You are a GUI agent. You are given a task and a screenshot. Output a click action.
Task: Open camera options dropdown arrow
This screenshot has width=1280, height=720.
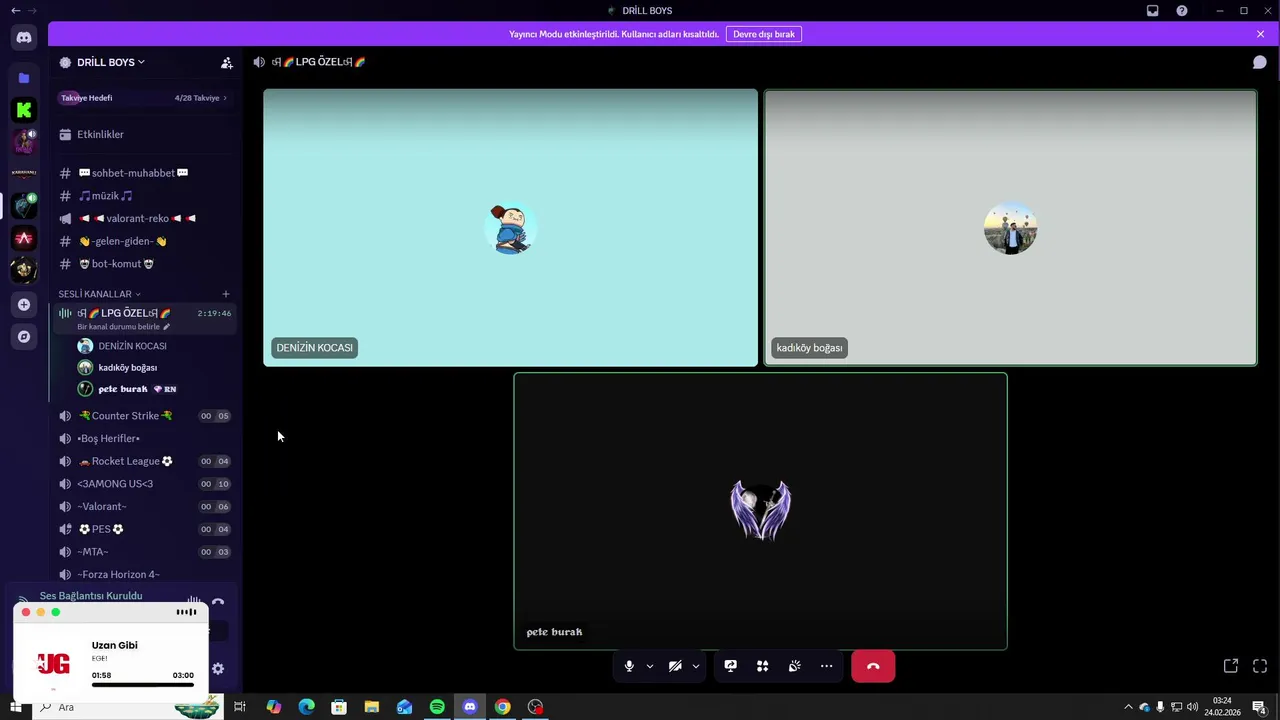pos(696,666)
